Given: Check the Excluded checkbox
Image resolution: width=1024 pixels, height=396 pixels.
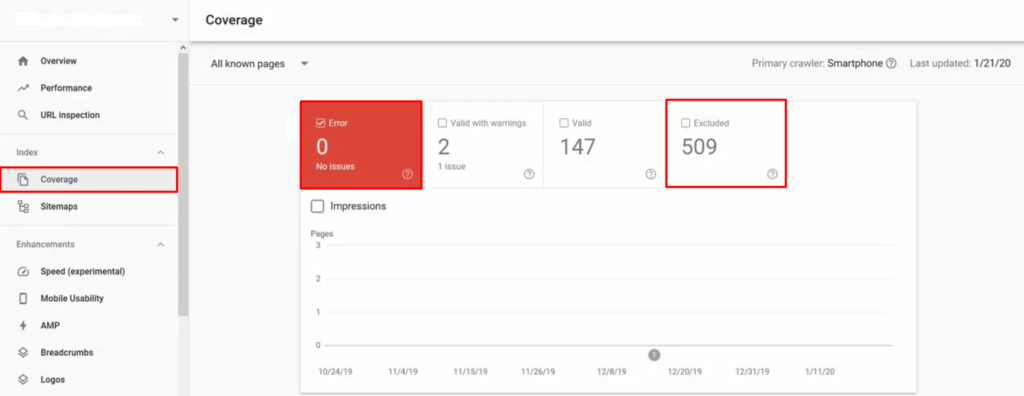Looking at the screenshot, I should [x=685, y=123].
